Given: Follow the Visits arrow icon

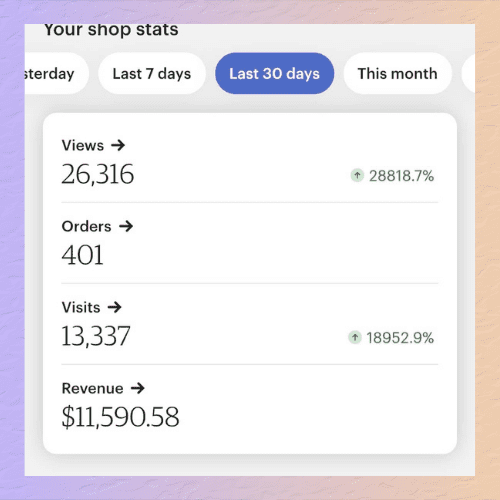Looking at the screenshot, I should 115,307.
